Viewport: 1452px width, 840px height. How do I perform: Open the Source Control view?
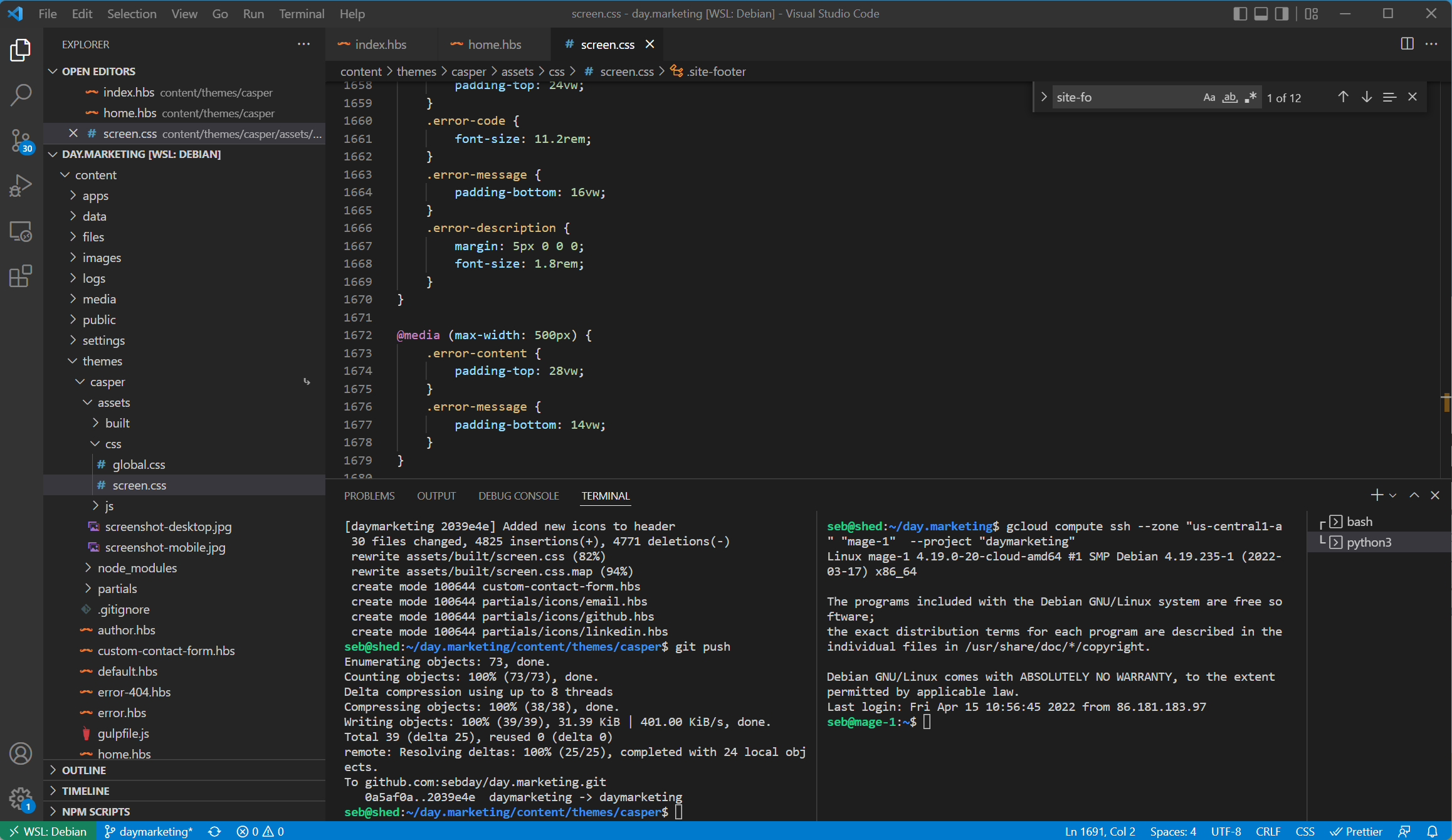[21, 140]
